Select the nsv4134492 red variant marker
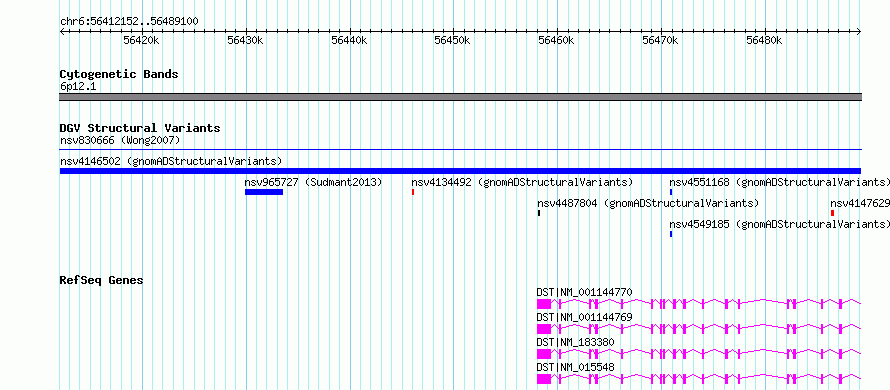Viewport: 890px width, 390px height. (x=413, y=192)
